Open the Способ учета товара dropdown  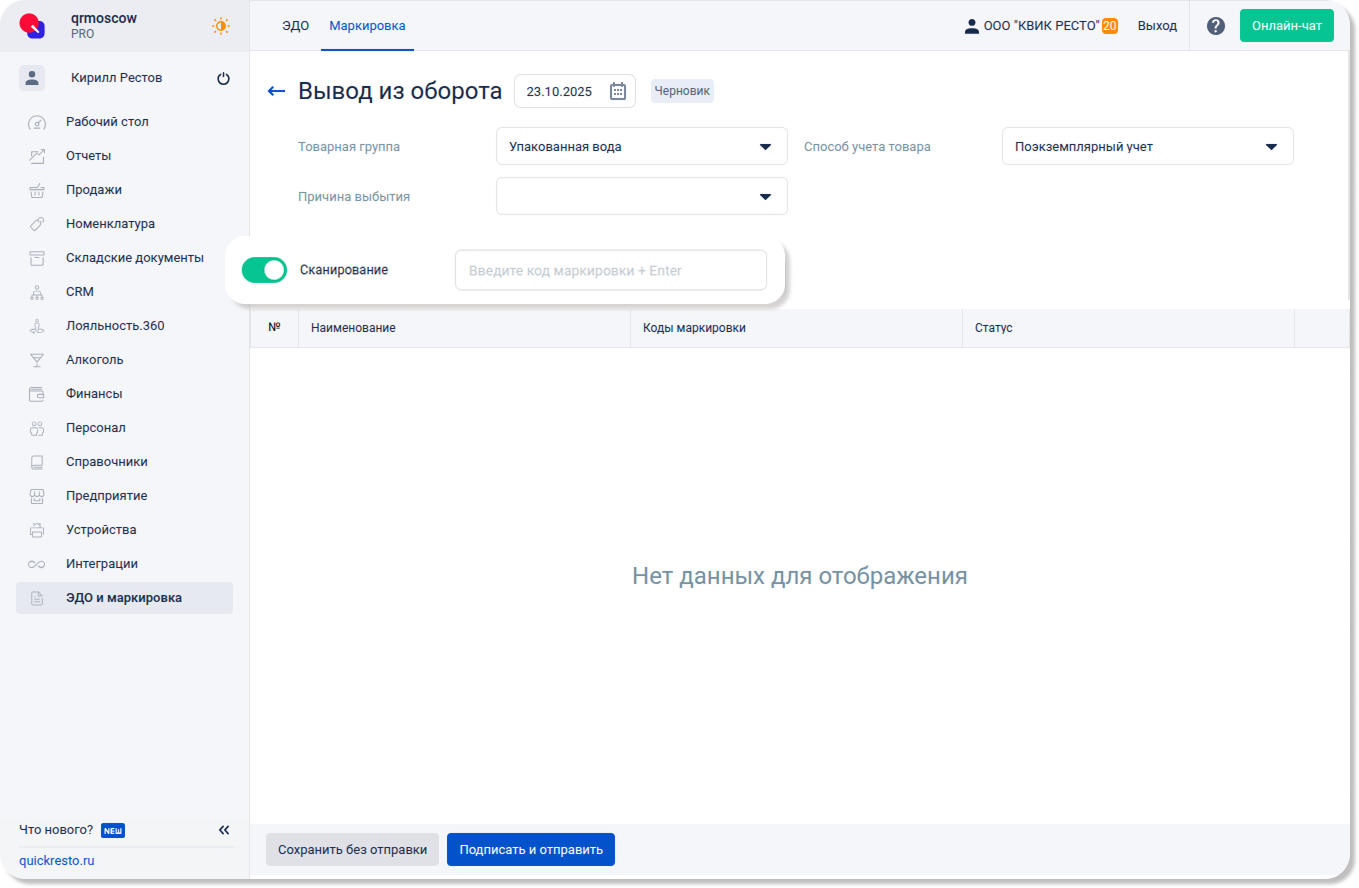(1147, 147)
